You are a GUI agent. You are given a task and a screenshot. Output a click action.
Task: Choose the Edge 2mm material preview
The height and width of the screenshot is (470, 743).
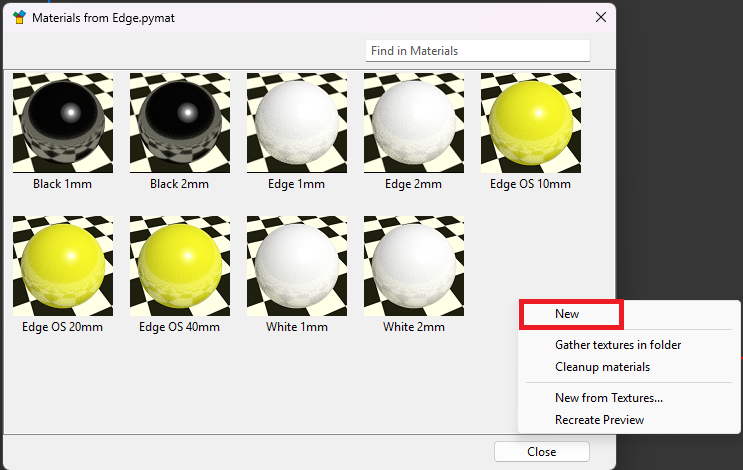click(x=414, y=124)
